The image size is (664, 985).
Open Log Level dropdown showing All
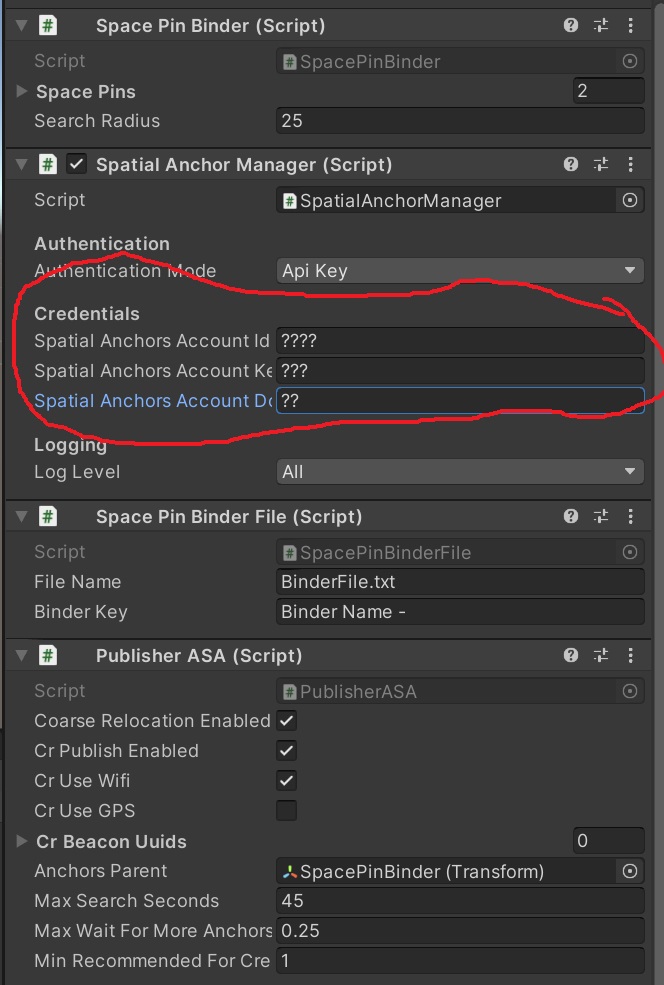(x=460, y=472)
